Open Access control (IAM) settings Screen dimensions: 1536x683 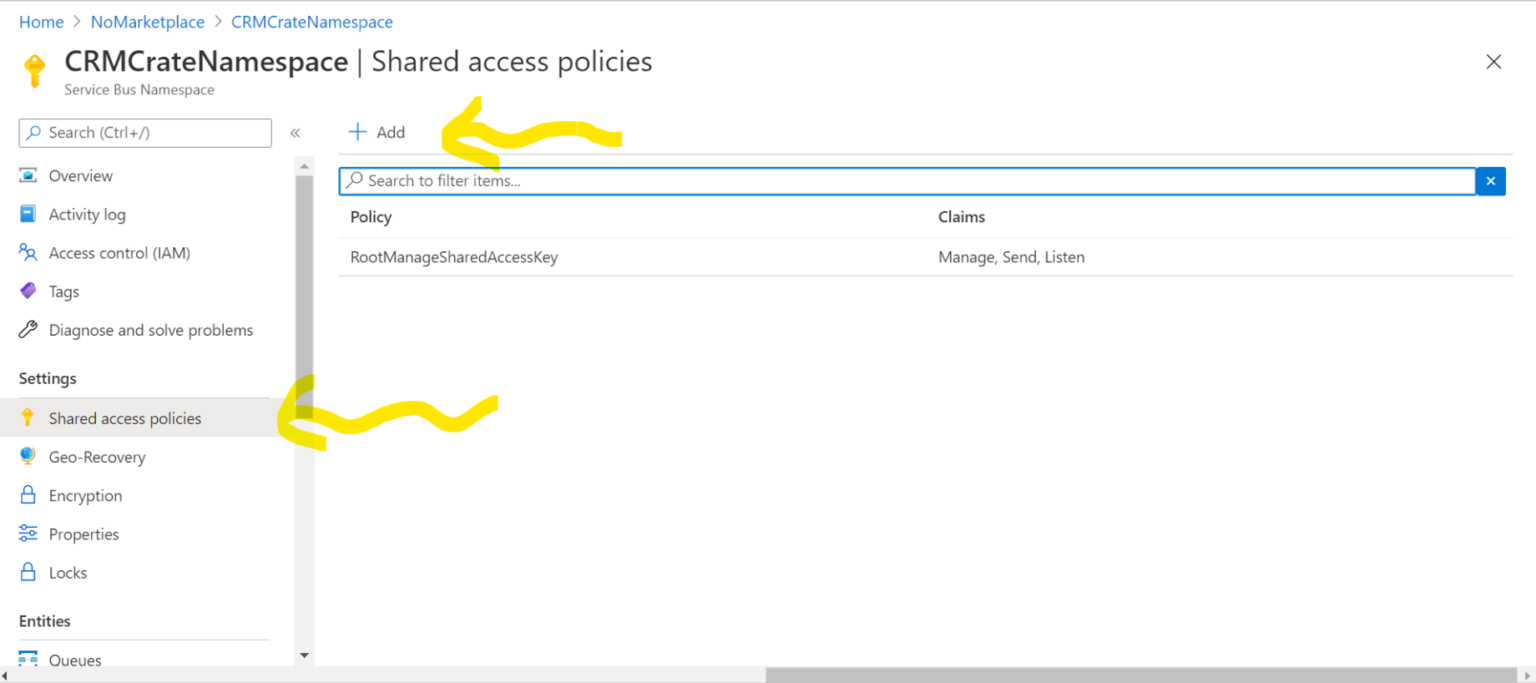pyautogui.click(x=30, y=253)
